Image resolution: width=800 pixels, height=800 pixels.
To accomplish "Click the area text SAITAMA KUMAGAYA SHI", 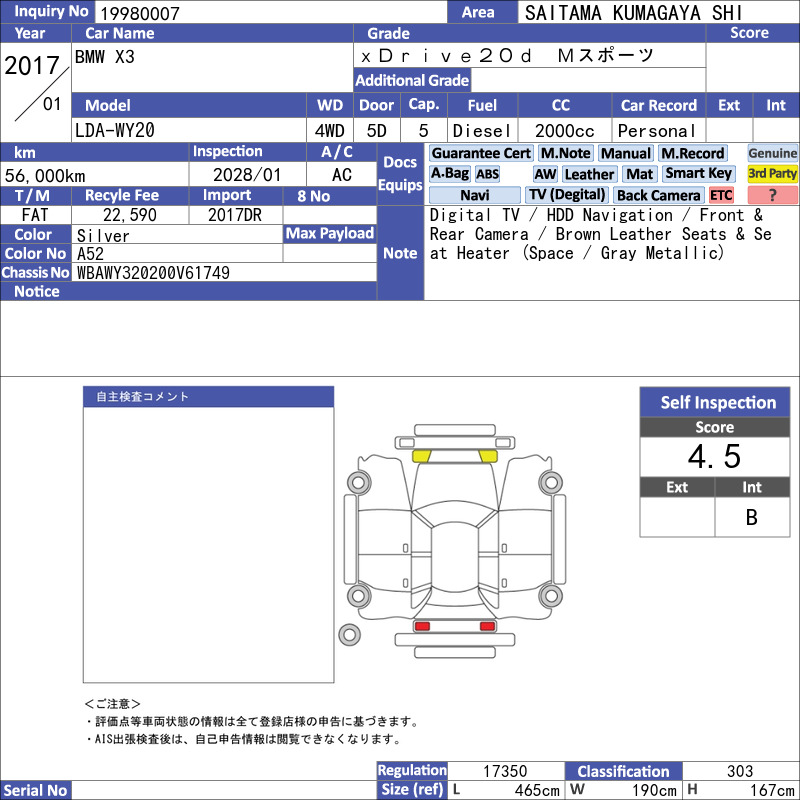I will pos(633,13).
